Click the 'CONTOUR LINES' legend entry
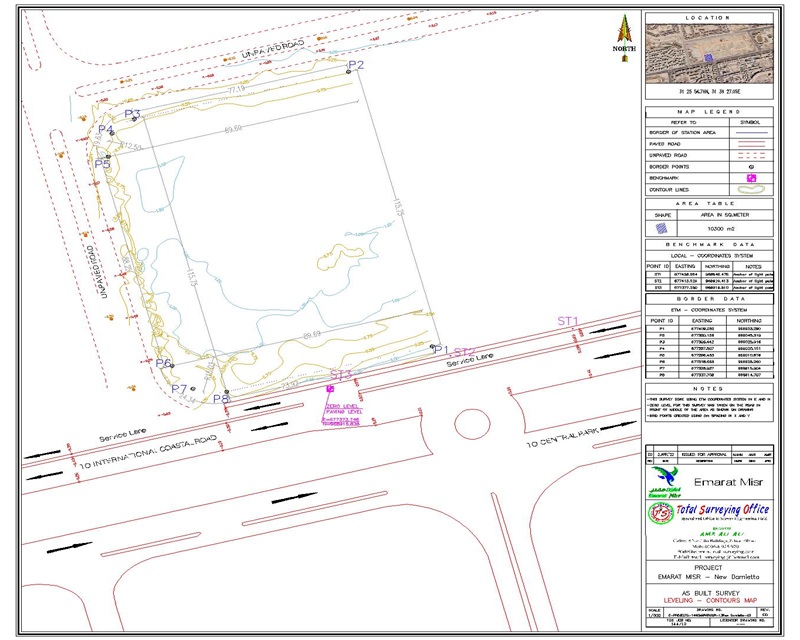This screenshot has width=800, height=640. tap(669, 189)
